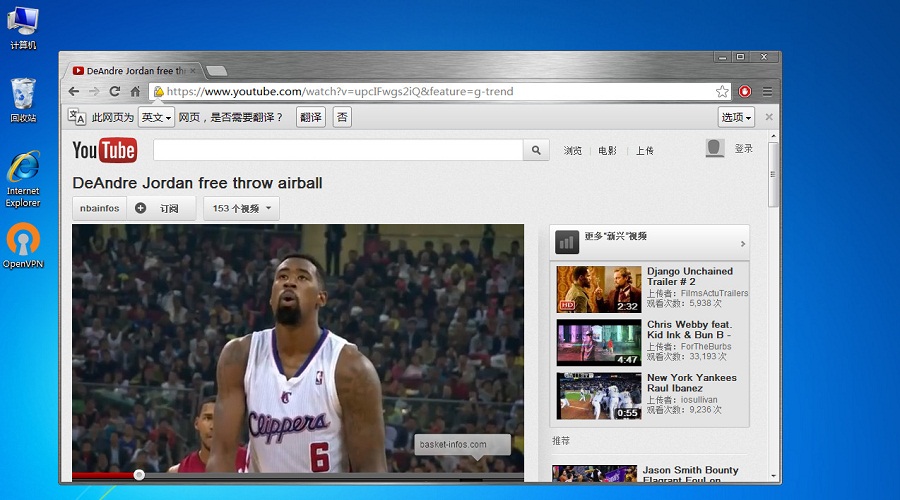
Task: Click the plus icon beside 订阅
Action: tap(141, 208)
